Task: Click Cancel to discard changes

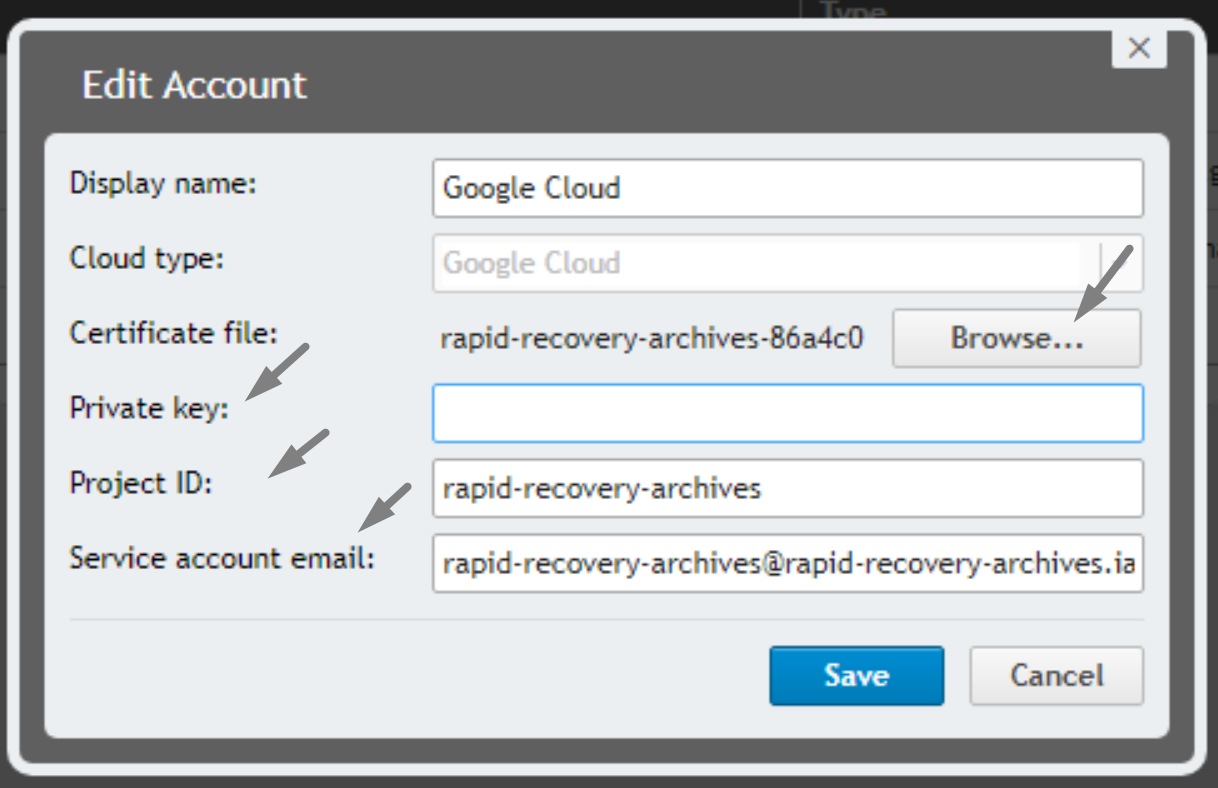Action: pos(1056,675)
